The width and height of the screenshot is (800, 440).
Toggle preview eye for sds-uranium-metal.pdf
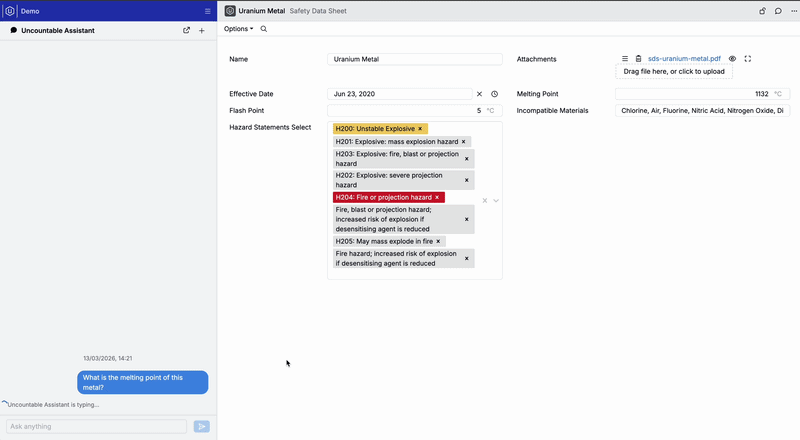(x=732, y=59)
